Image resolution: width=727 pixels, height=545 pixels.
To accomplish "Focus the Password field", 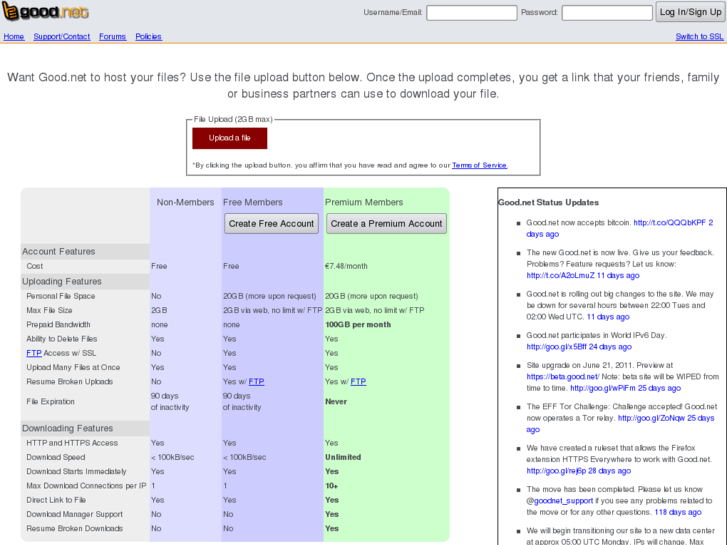I will point(607,13).
